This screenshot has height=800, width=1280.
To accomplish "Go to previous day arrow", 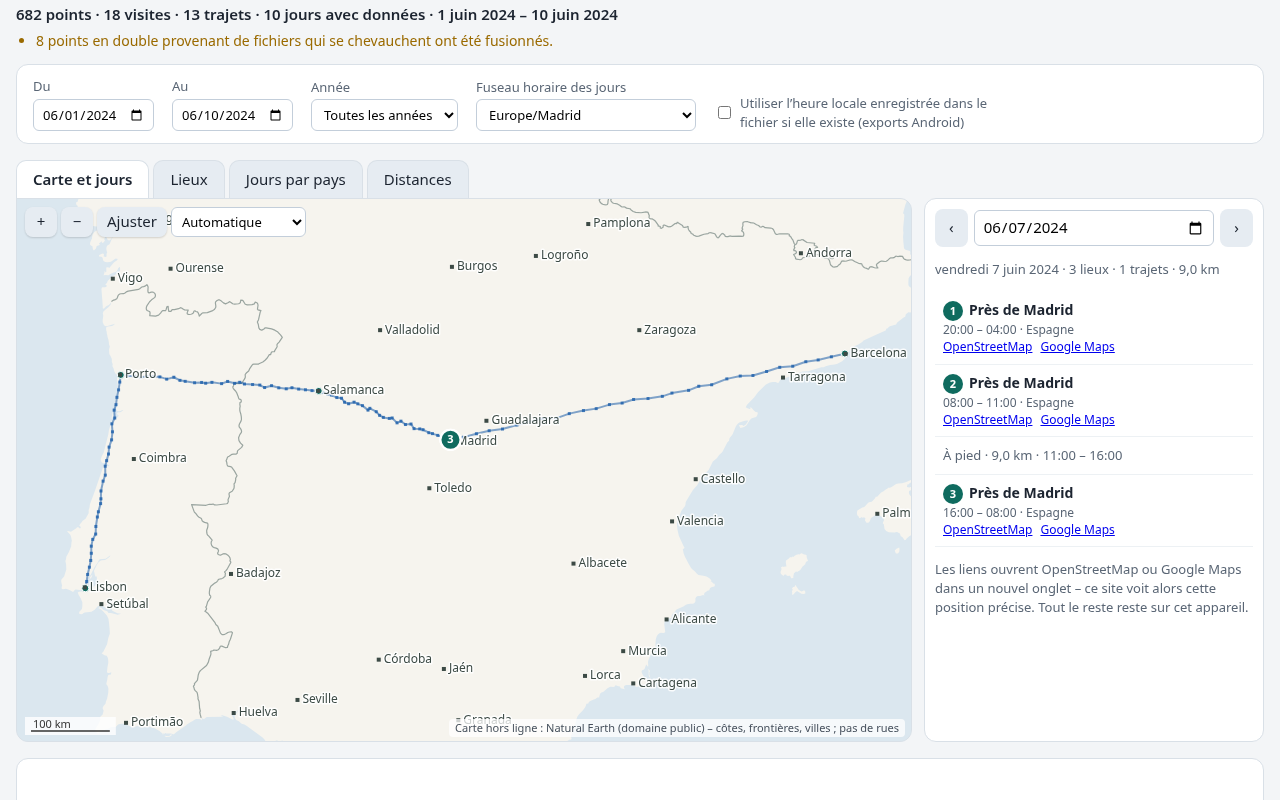I will [x=951, y=228].
